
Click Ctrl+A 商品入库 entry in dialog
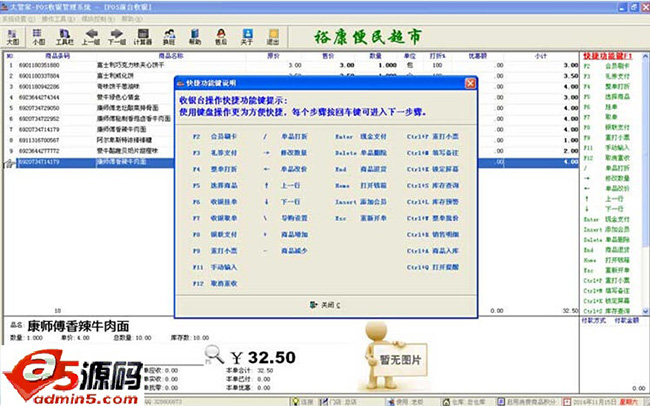[433, 251]
